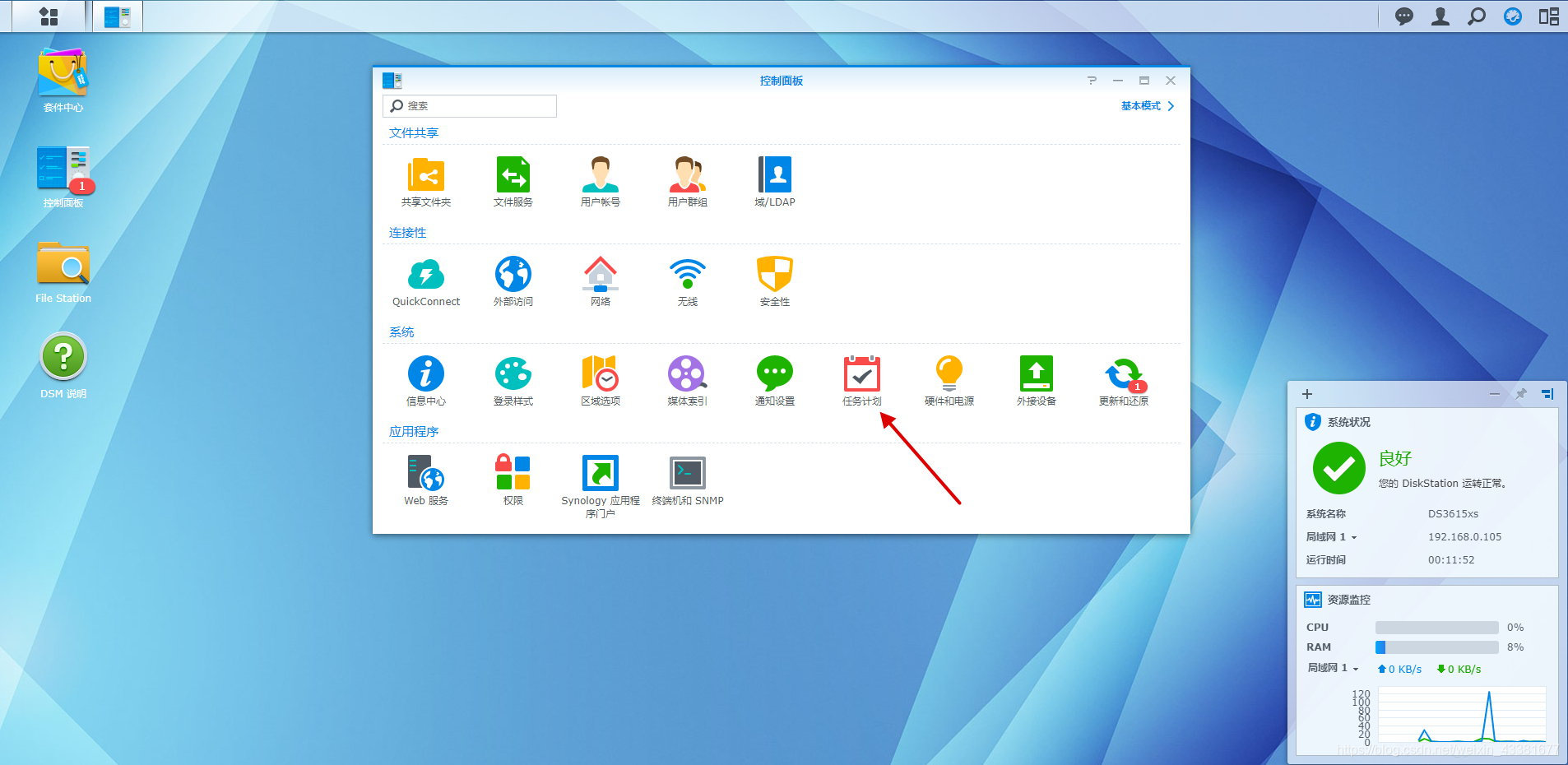Open Security (安全性) shield icon

click(x=775, y=275)
